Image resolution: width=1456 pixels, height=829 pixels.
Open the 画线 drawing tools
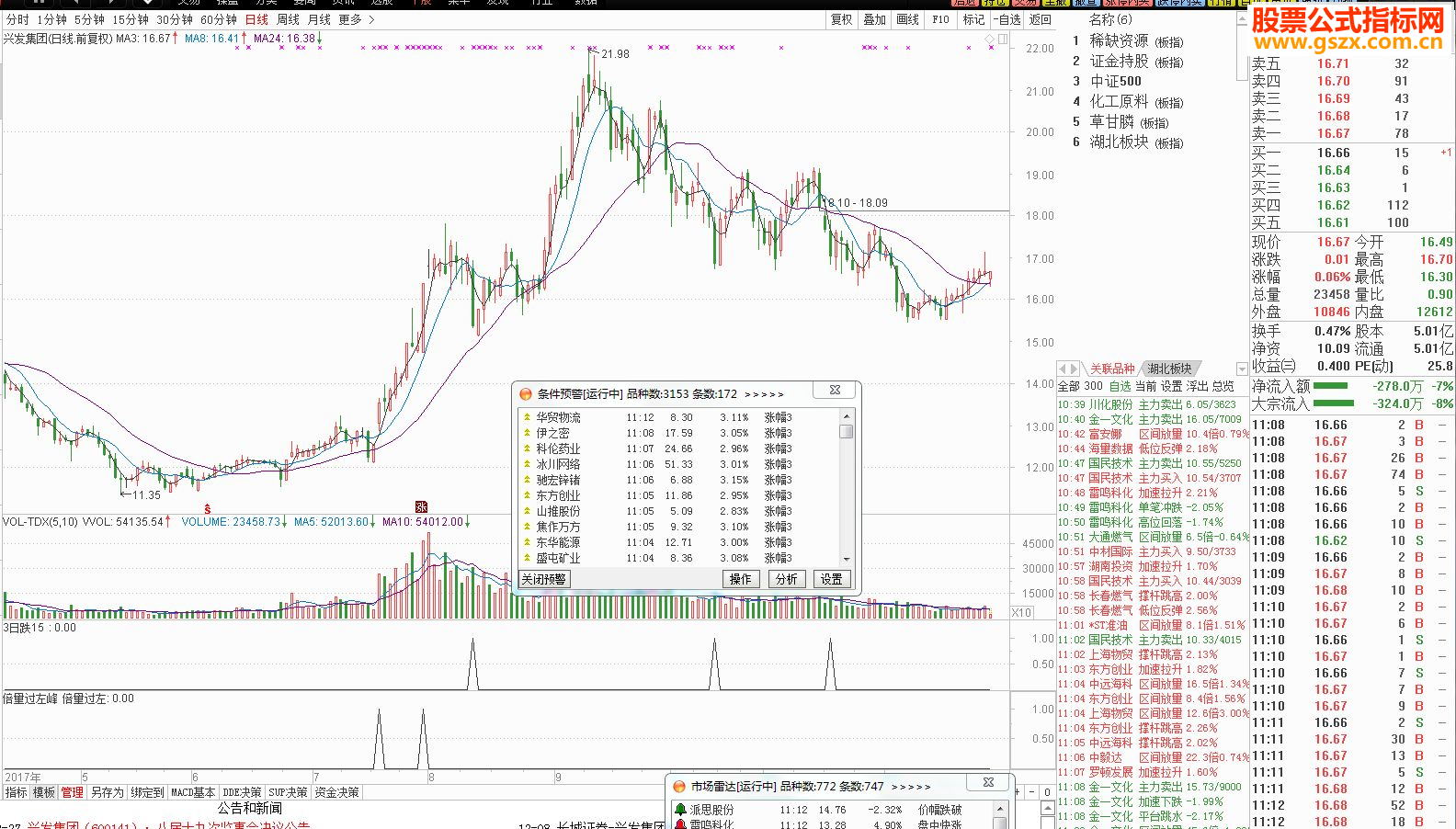click(x=907, y=19)
